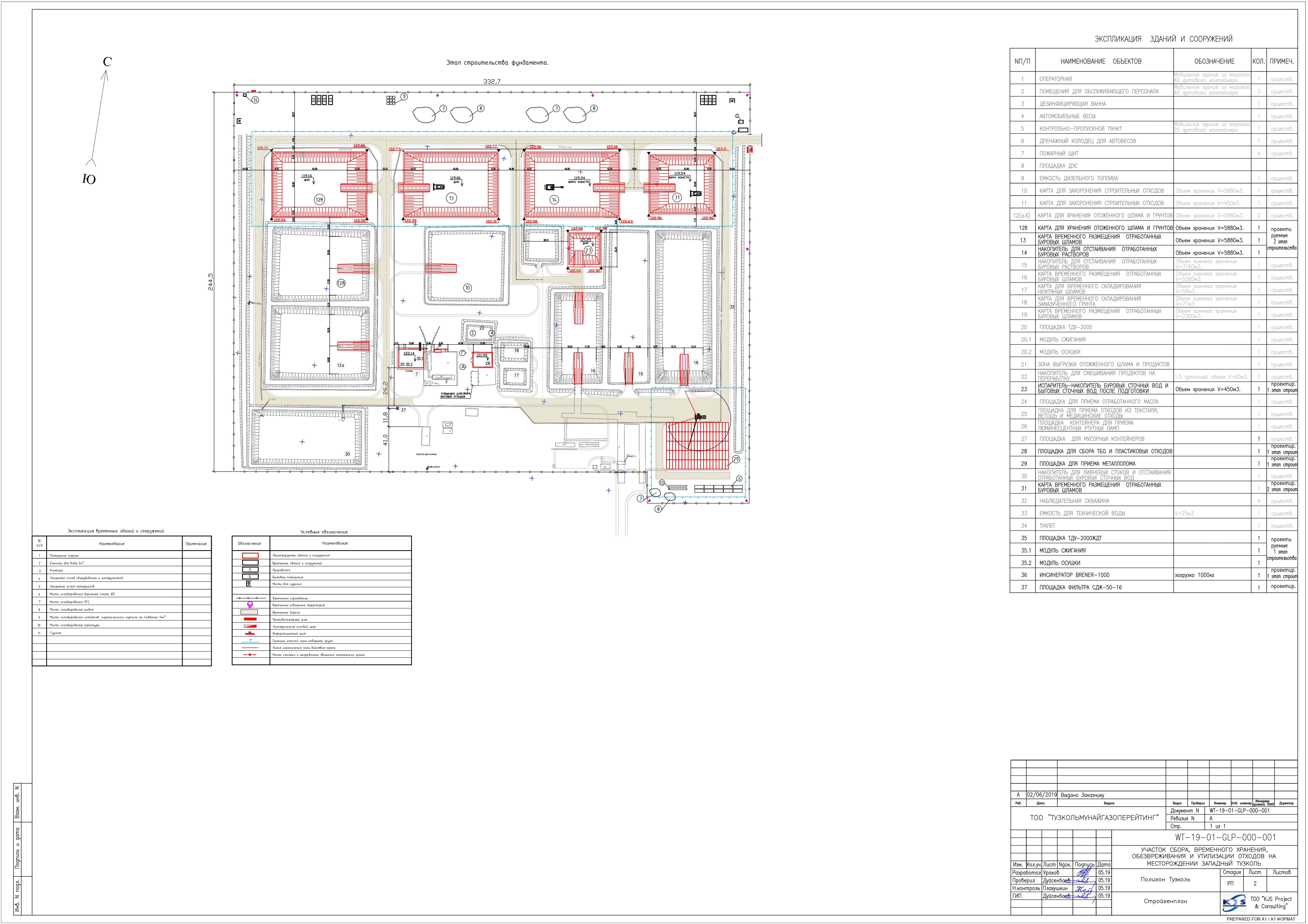Click the 332,7 overall width dimension label

(x=492, y=81)
